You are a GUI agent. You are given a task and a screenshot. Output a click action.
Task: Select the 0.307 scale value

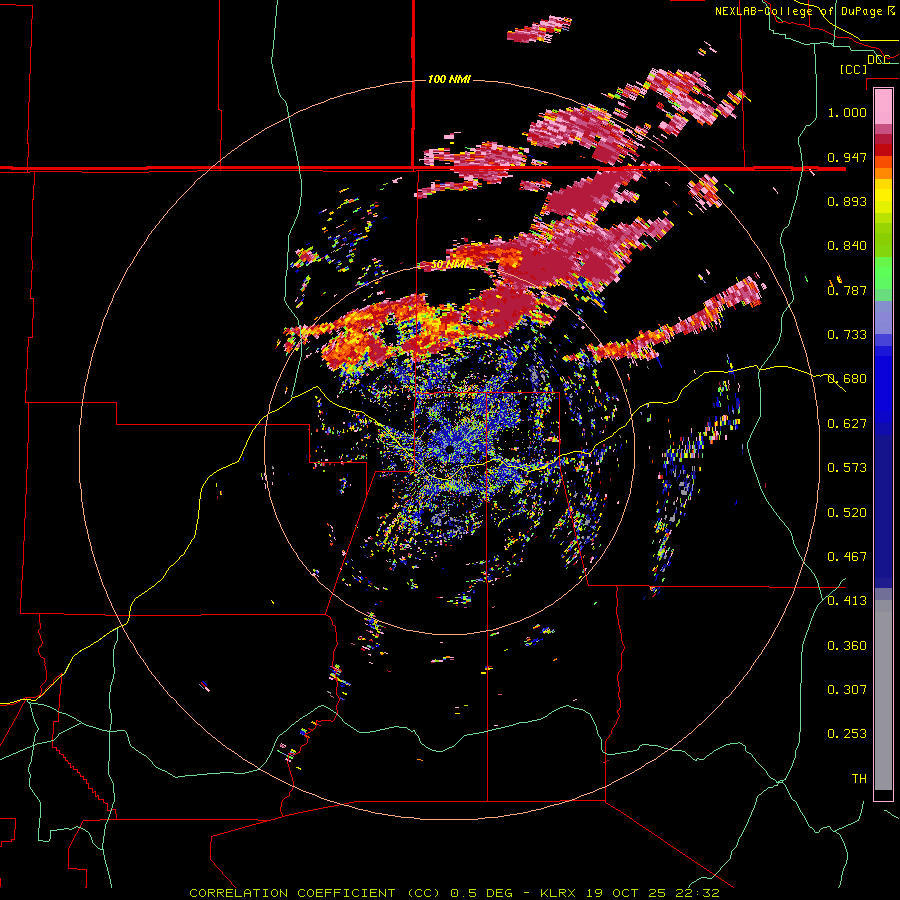coord(847,690)
